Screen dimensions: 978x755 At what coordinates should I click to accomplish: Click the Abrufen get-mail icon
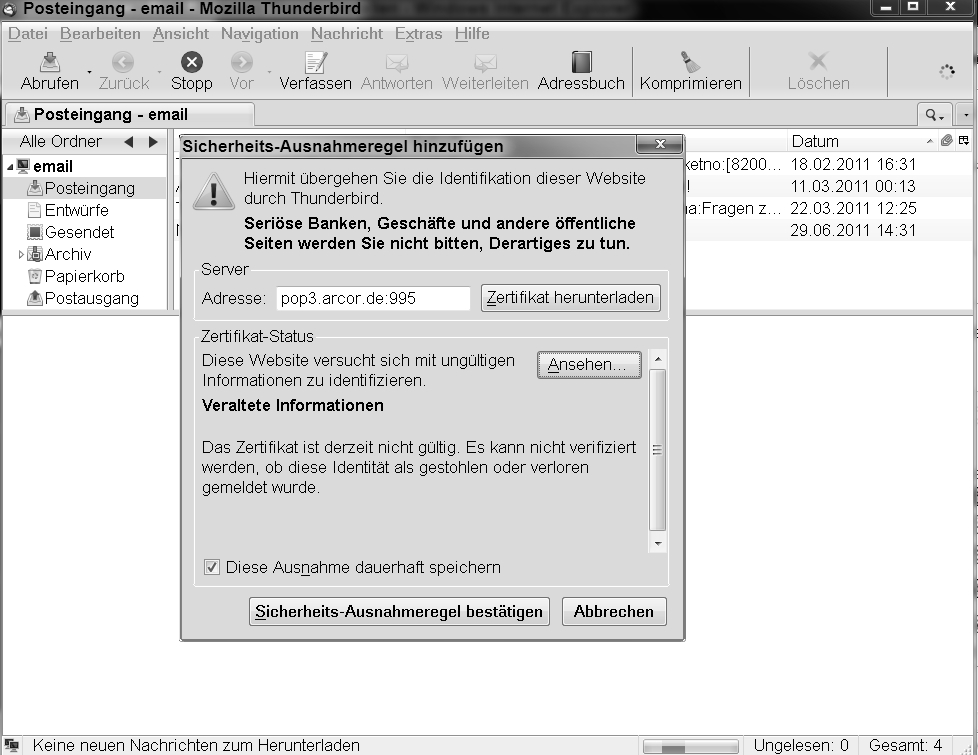(50, 62)
